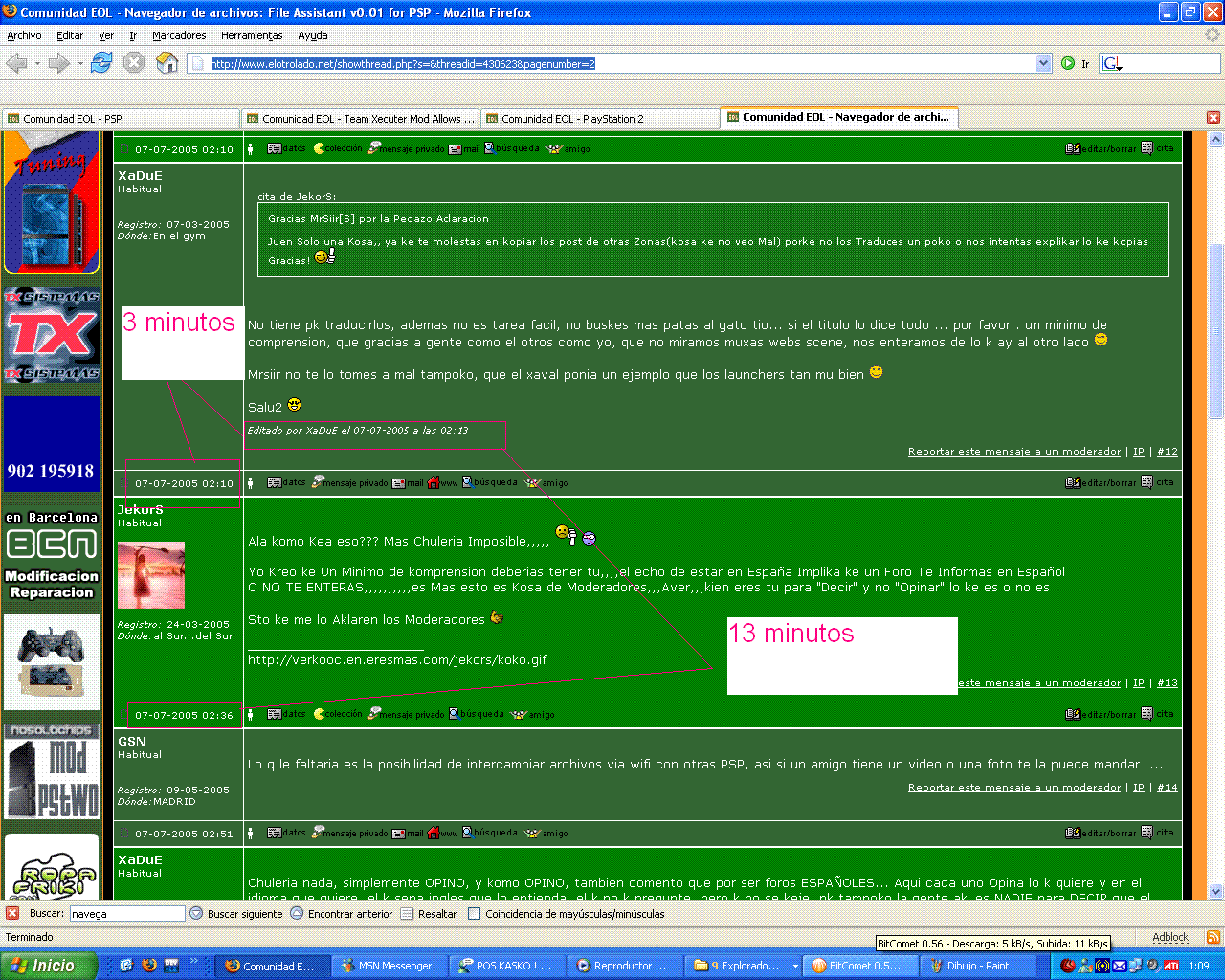
Task: Go back with the Firefox Back arrow
Action: (x=16, y=63)
